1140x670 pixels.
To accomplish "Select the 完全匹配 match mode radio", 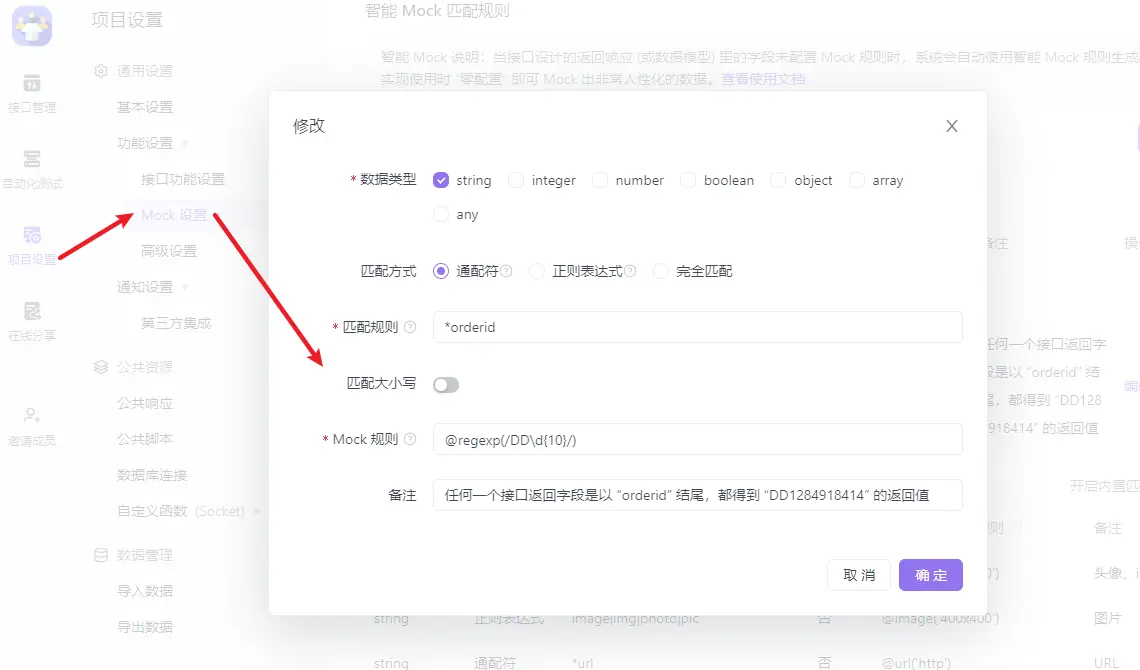I will pyautogui.click(x=660, y=271).
